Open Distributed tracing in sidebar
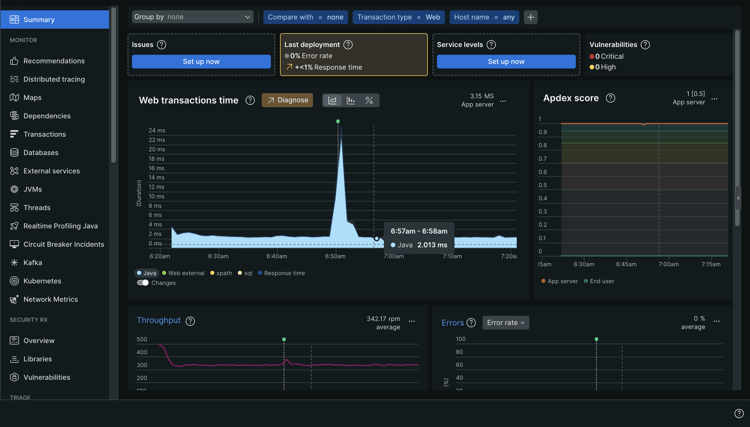 54,79
